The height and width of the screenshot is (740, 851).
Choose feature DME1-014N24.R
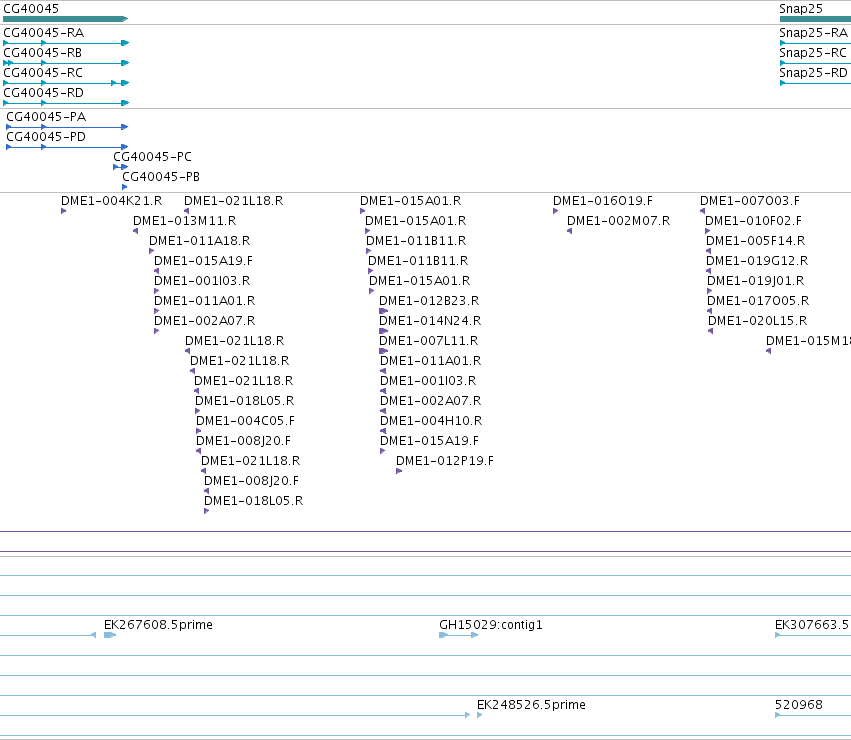(430, 321)
